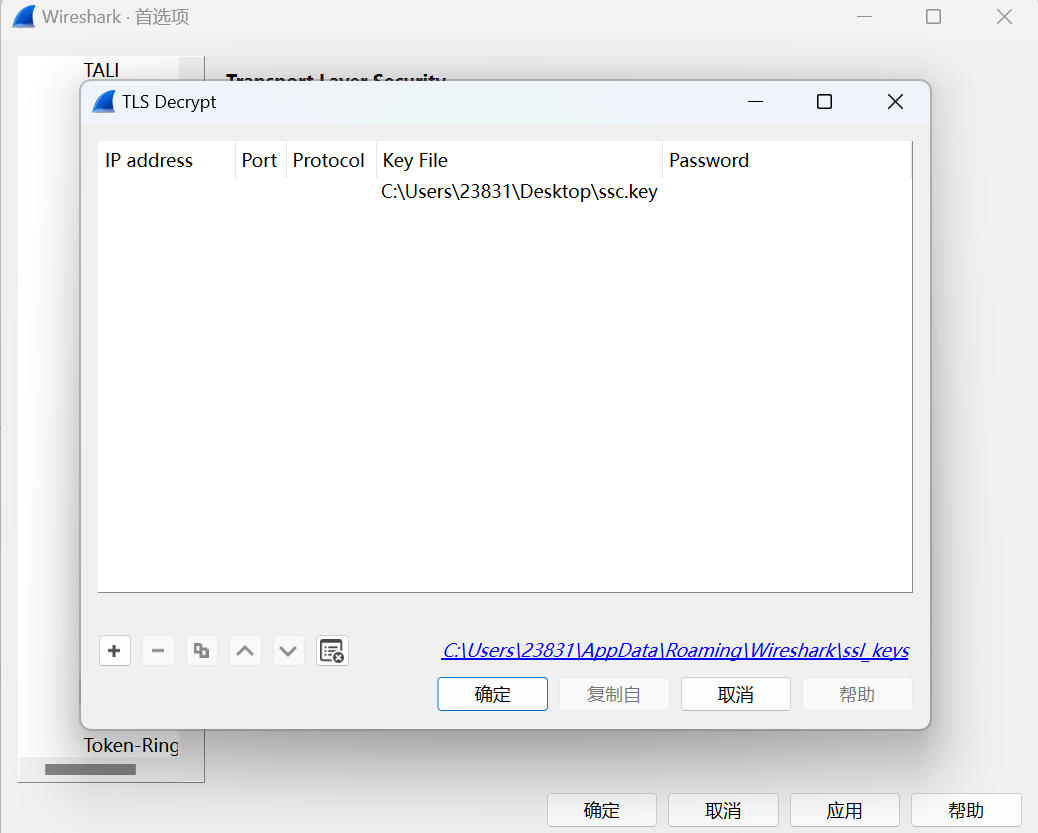
Task: Maximize the TLS Decrypt dialog
Action: (824, 102)
